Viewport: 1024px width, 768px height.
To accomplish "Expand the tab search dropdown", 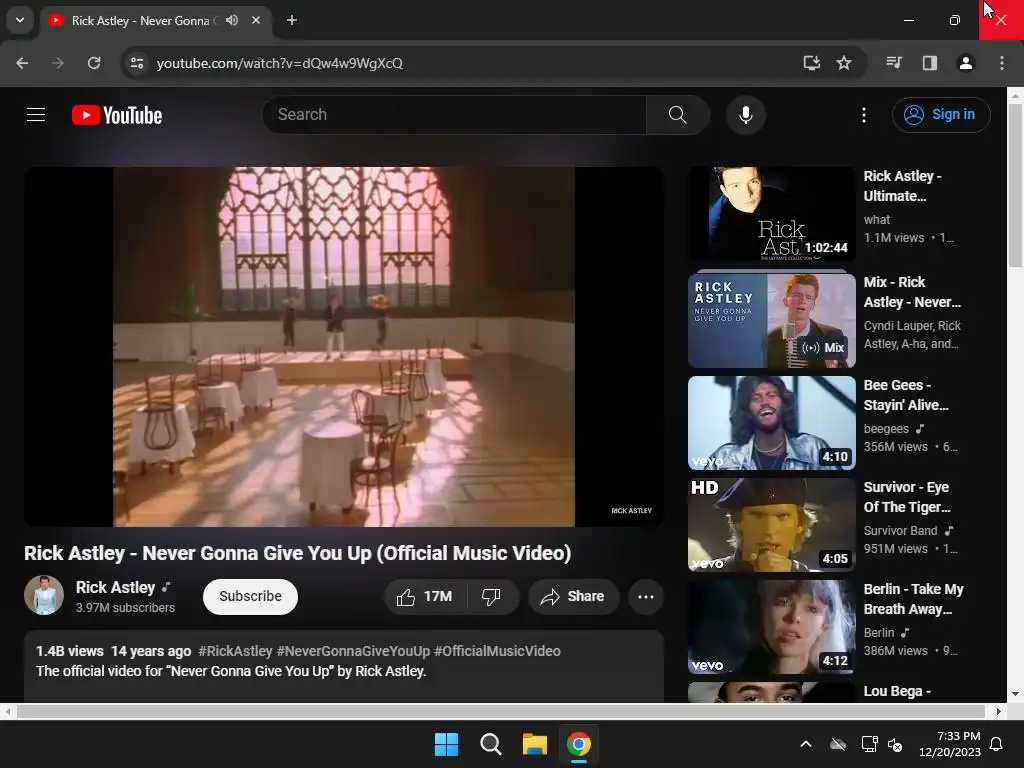I will 20,20.
